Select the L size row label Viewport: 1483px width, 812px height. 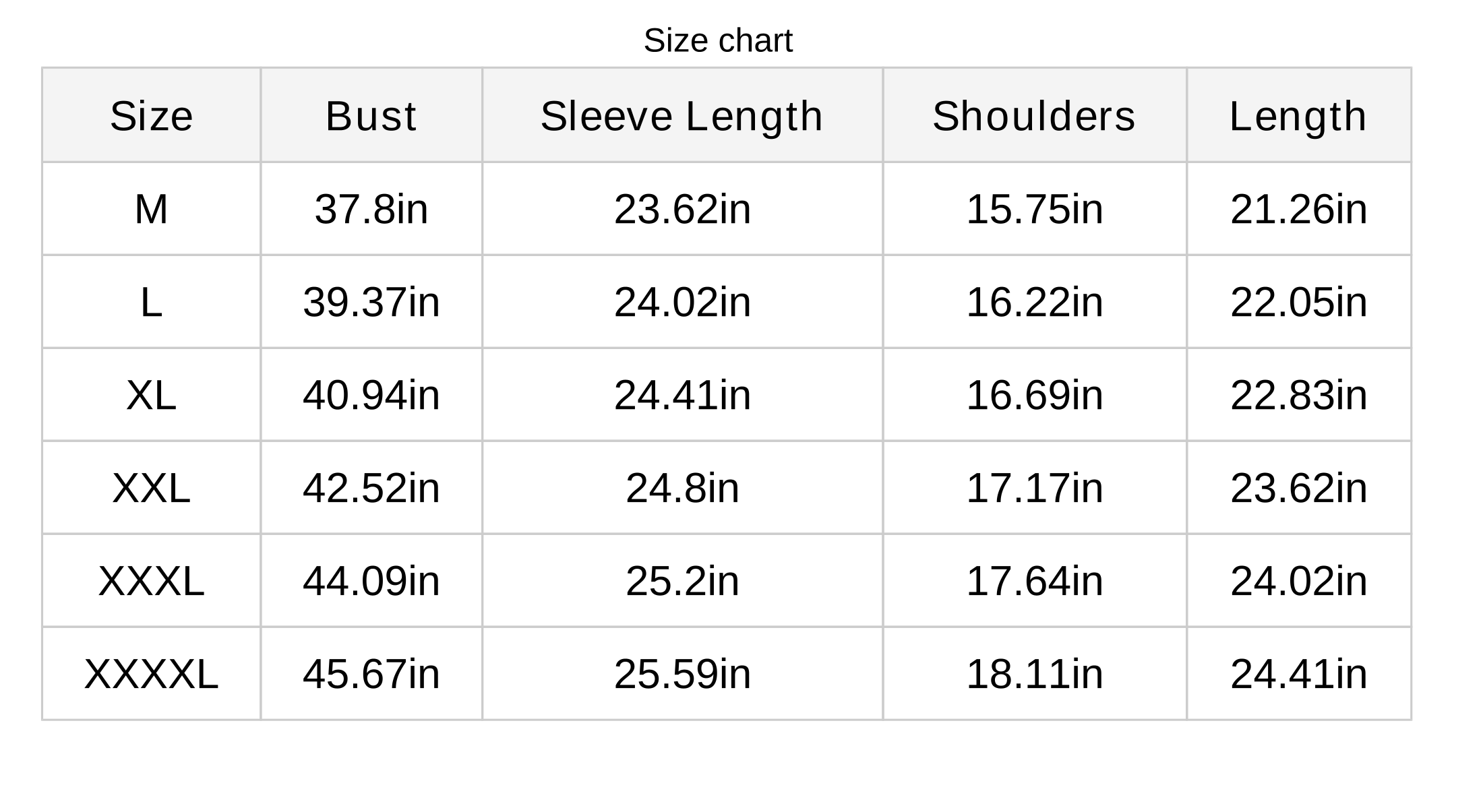151,302
